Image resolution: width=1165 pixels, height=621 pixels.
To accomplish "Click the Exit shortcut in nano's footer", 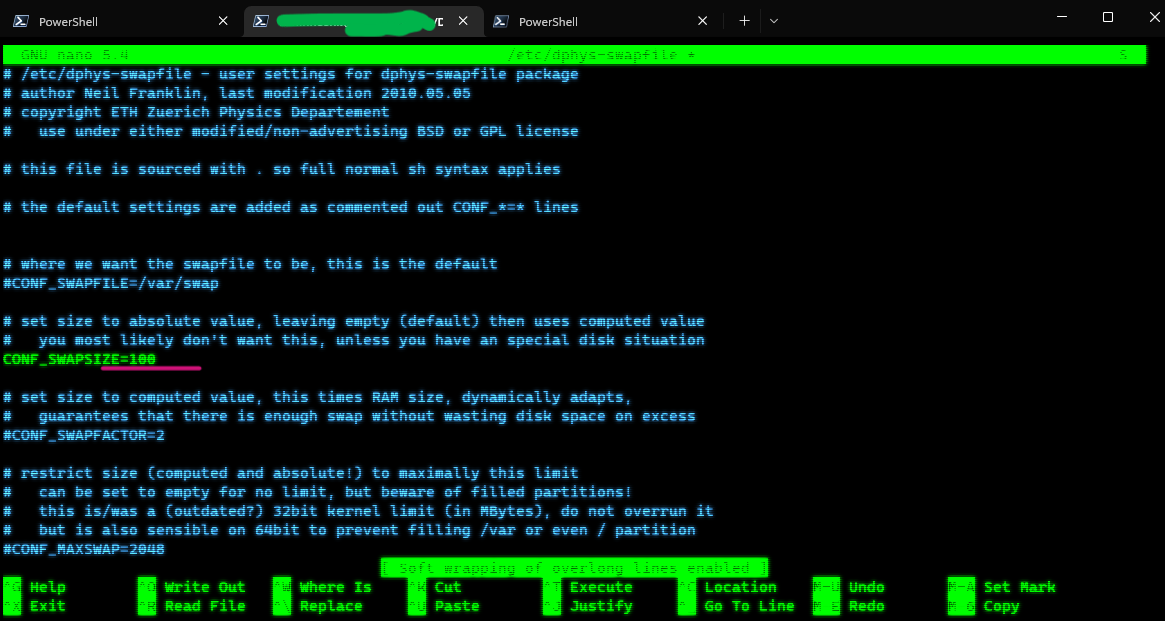I will coord(48,606).
